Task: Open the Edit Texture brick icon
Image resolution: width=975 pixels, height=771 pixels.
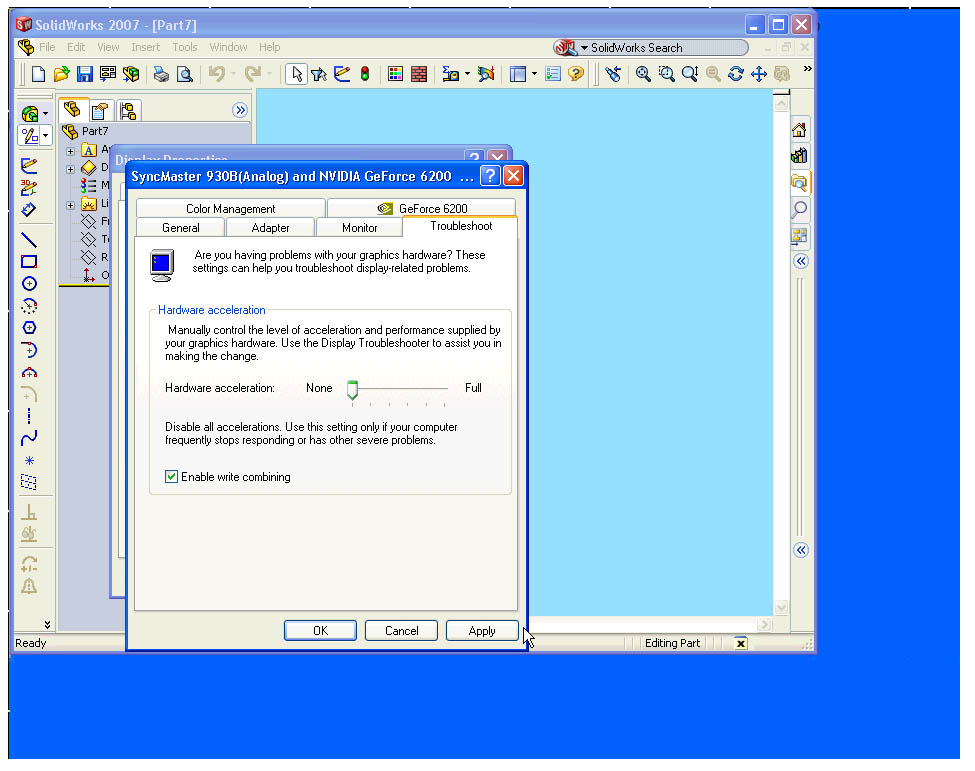Action: (x=419, y=75)
